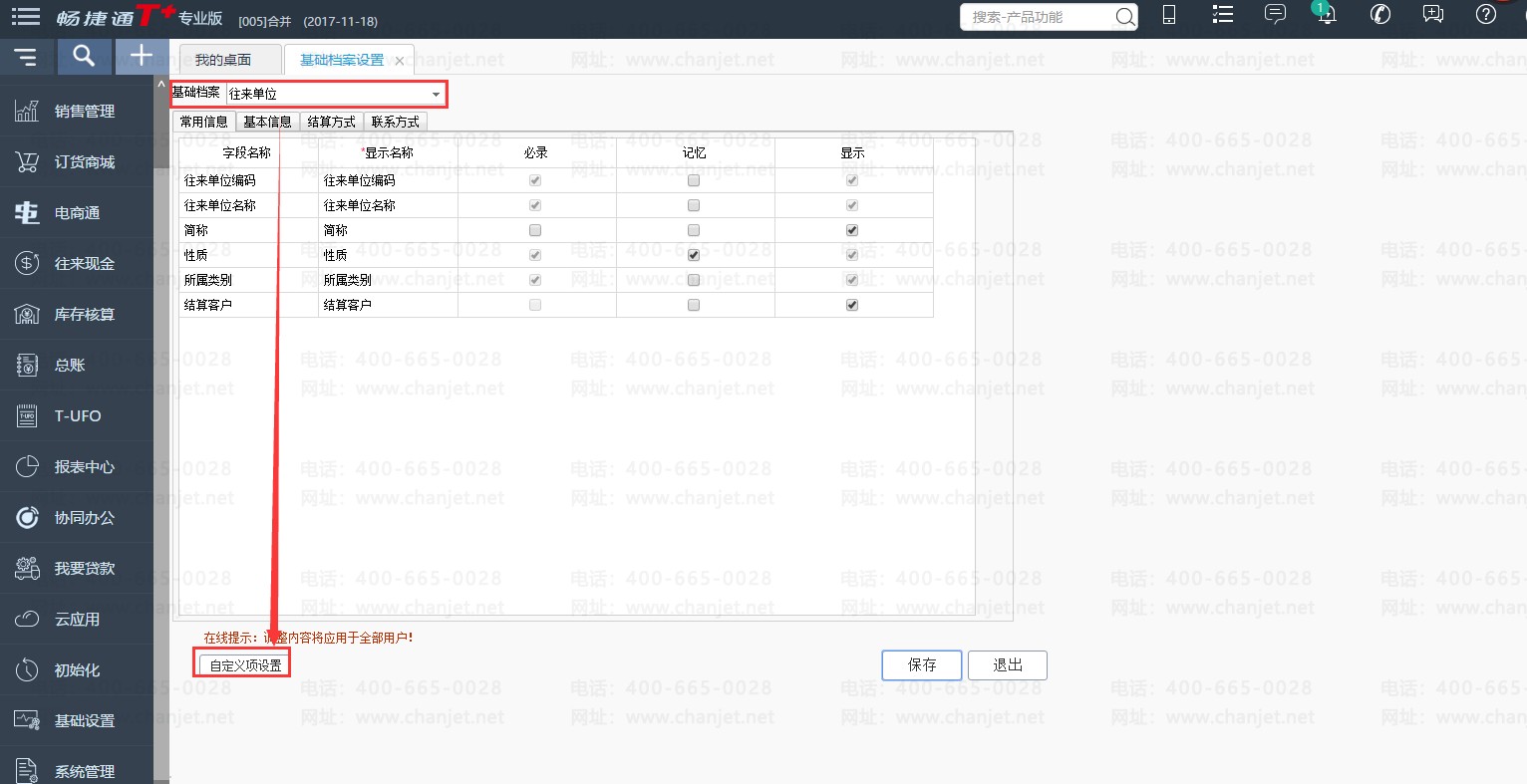
Task: Open 报表中心 pie chart icon
Action: [27, 466]
